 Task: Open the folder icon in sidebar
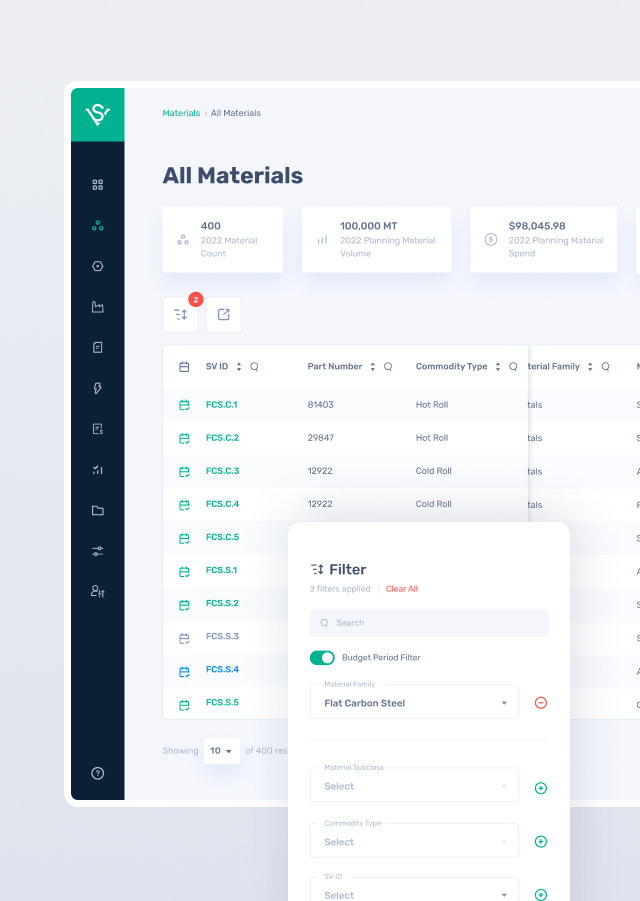98,510
